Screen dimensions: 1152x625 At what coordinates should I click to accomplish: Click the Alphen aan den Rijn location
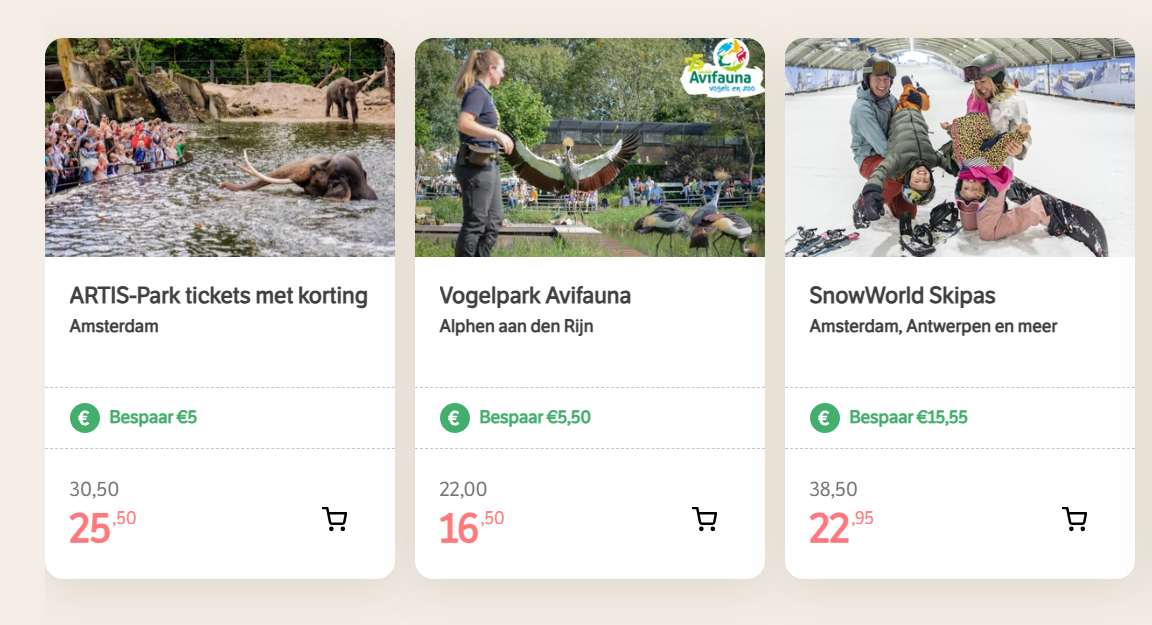pos(516,326)
